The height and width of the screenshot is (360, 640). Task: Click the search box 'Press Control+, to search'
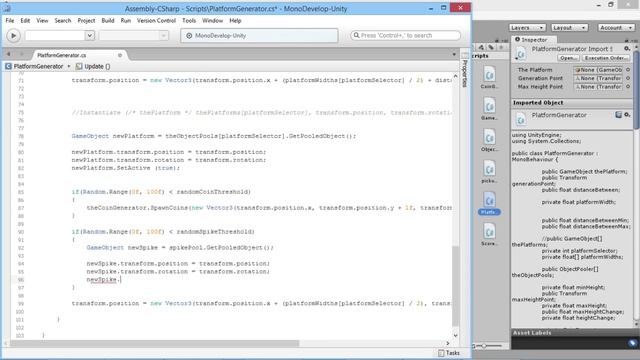click(405, 36)
